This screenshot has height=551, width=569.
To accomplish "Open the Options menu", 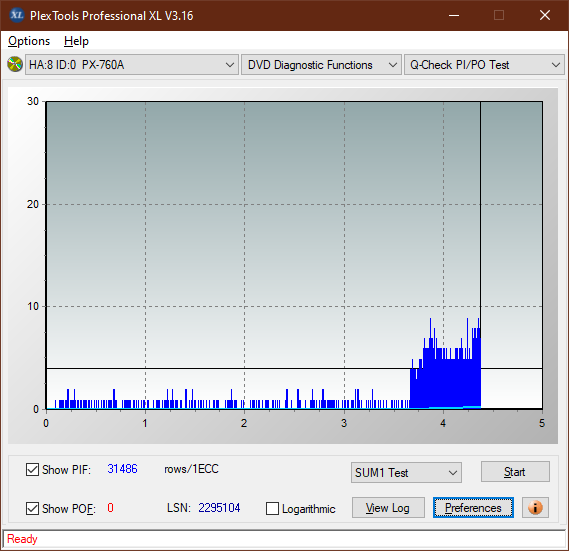I will (x=29, y=41).
